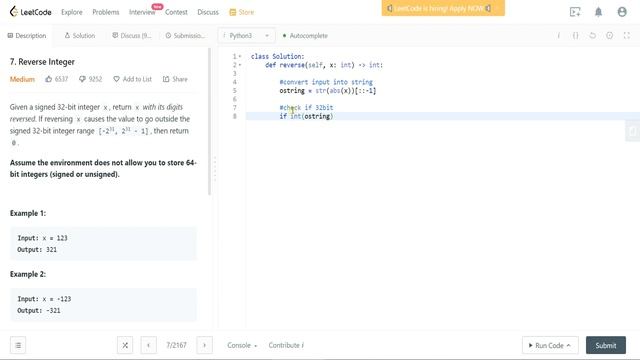Switch to the Description tab

27,36
